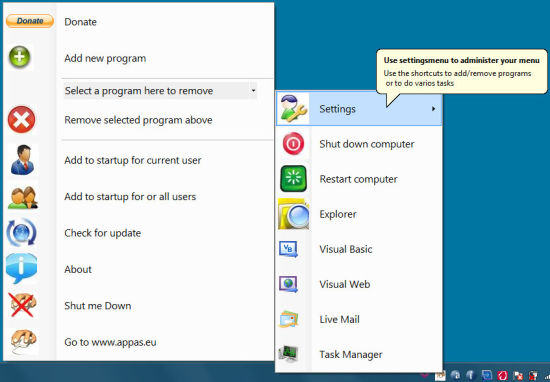Image resolution: width=550 pixels, height=382 pixels.
Task: Open the 'Select a program here to remove' dropdown
Action: coord(160,91)
